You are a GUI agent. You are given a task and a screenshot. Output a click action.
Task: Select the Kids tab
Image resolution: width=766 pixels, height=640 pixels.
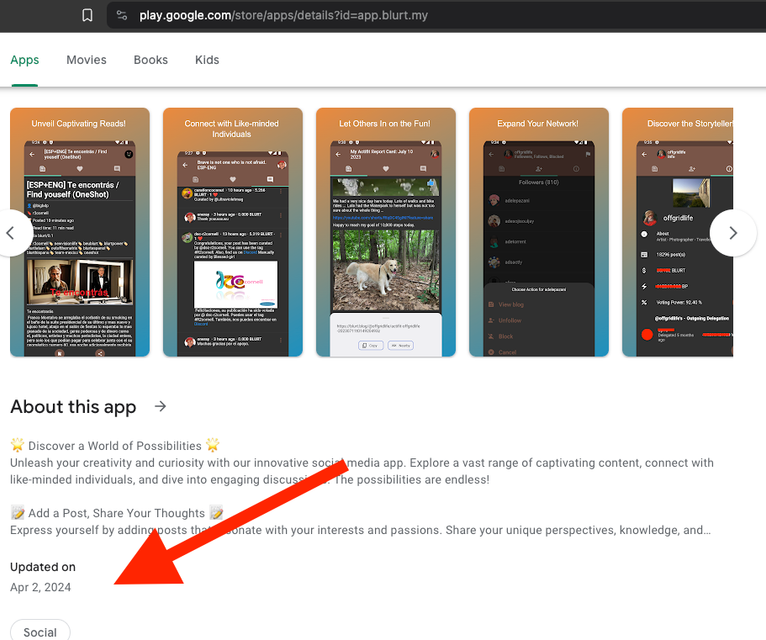[x=207, y=60]
